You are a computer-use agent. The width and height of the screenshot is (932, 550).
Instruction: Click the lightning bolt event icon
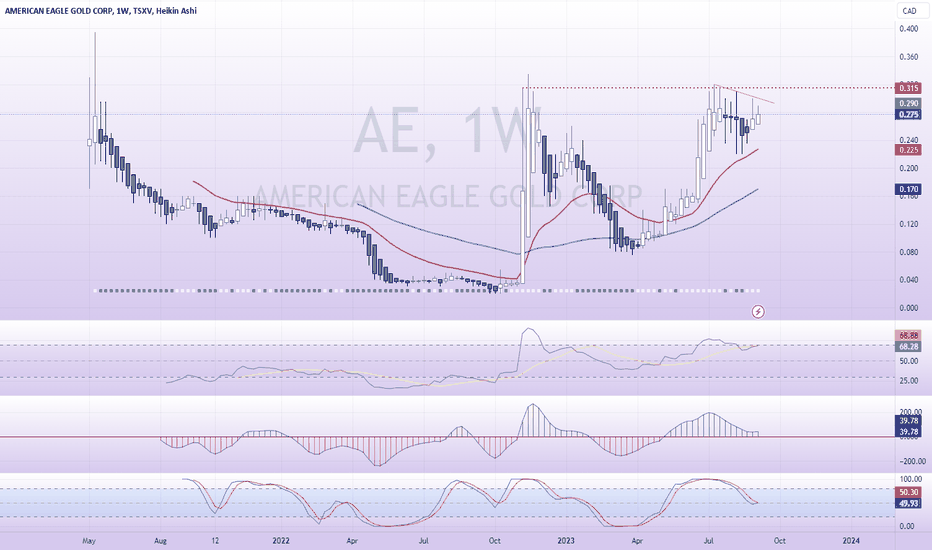tap(758, 312)
